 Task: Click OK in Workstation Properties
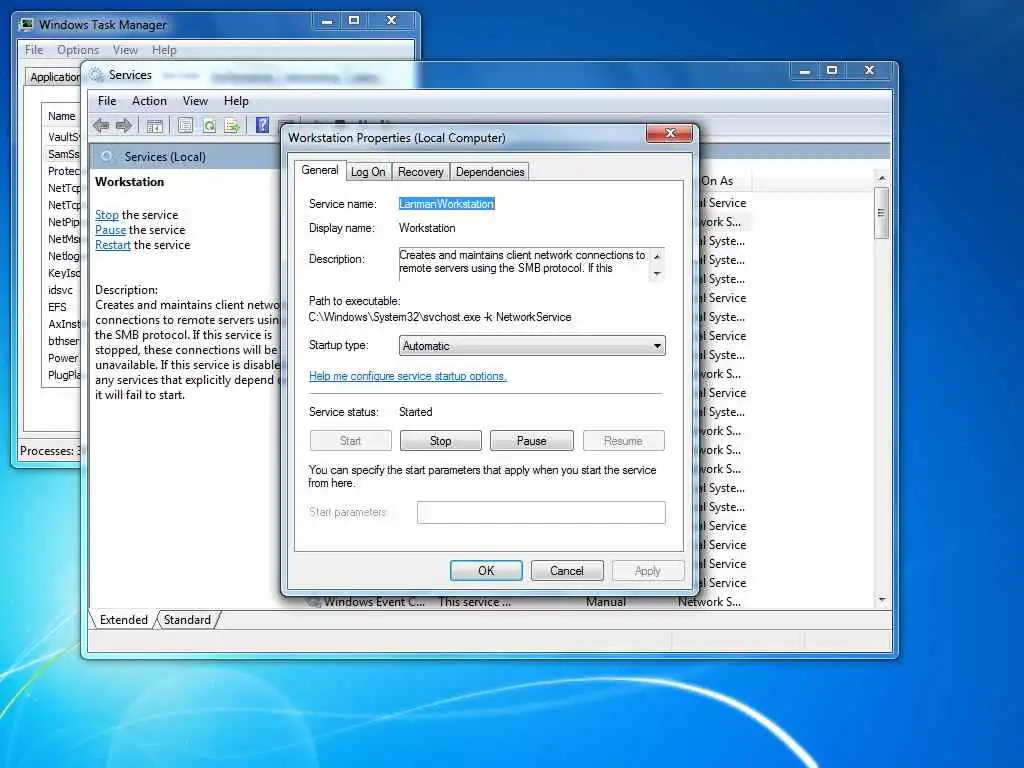[x=486, y=571]
